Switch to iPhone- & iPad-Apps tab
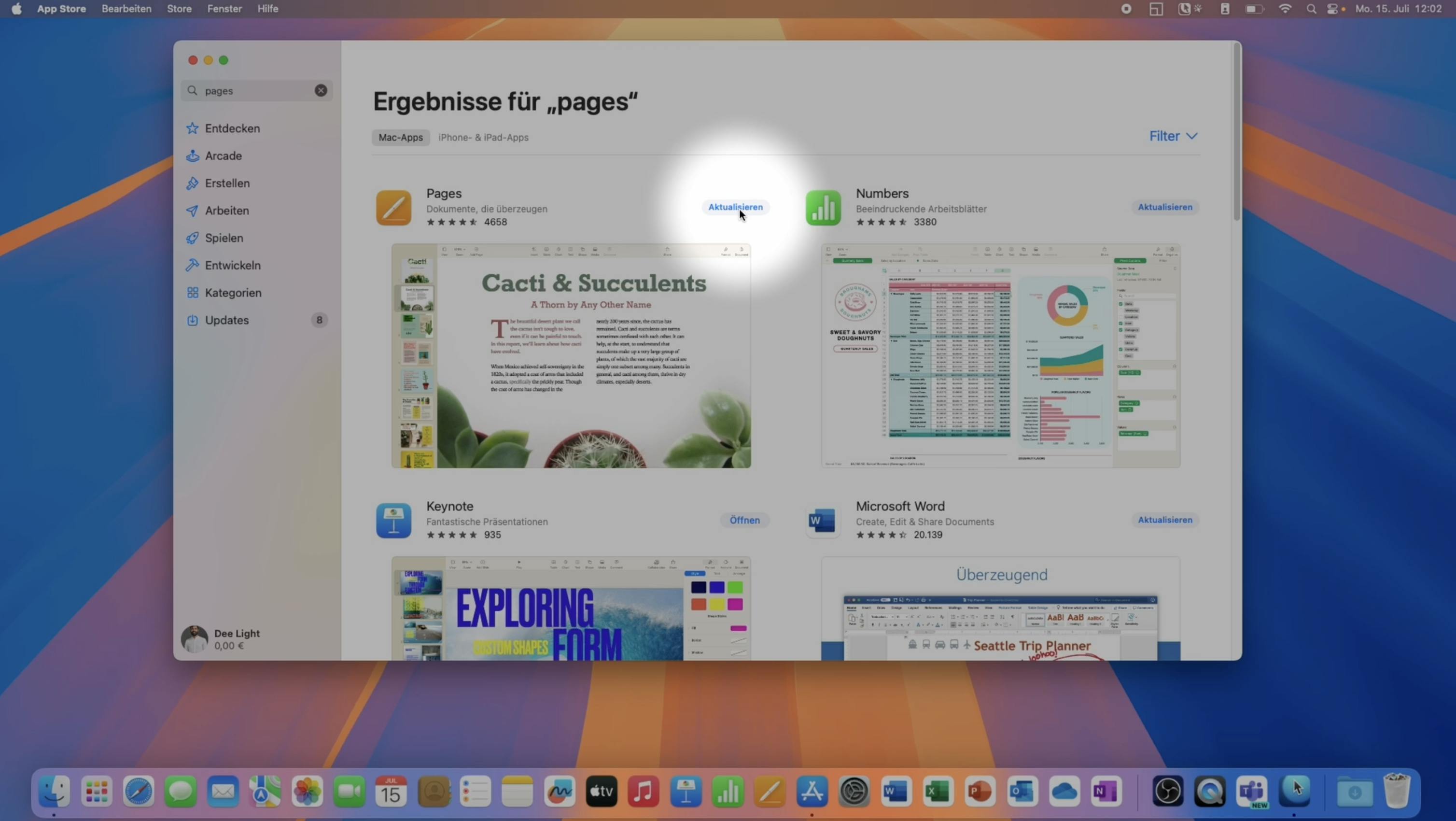 point(483,138)
